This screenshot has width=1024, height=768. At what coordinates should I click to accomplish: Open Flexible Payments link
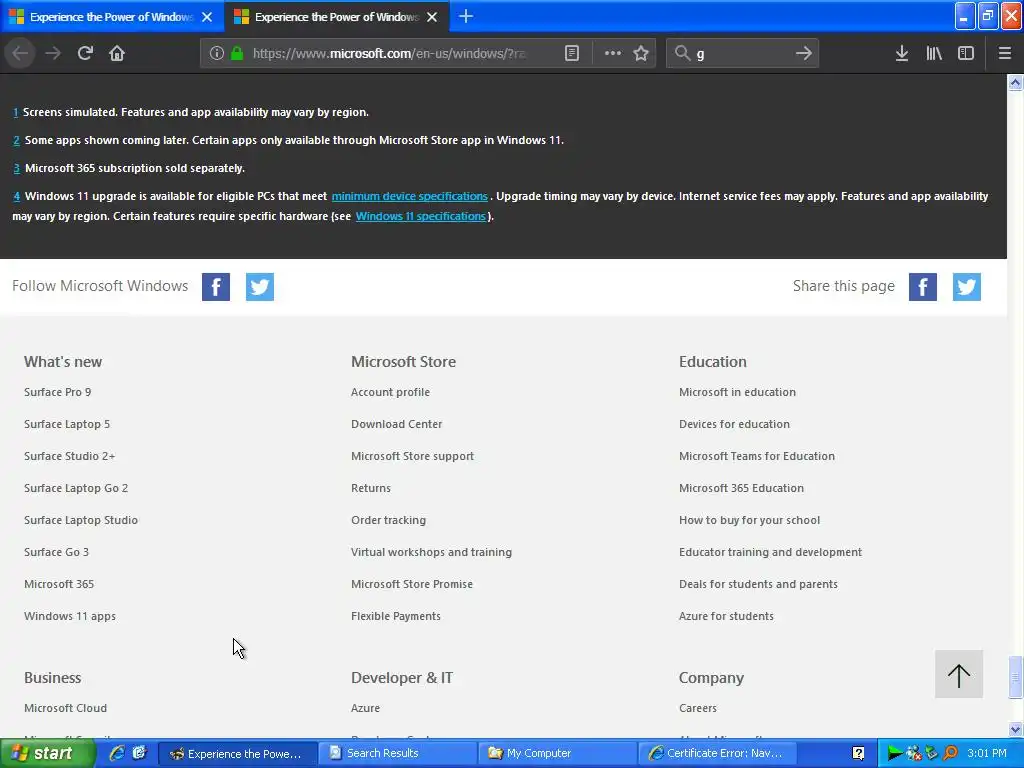pyautogui.click(x=396, y=616)
